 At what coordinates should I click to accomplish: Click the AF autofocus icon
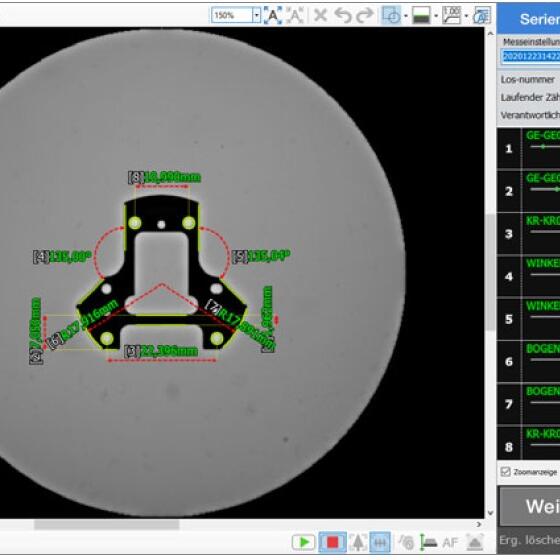[x=450, y=543]
